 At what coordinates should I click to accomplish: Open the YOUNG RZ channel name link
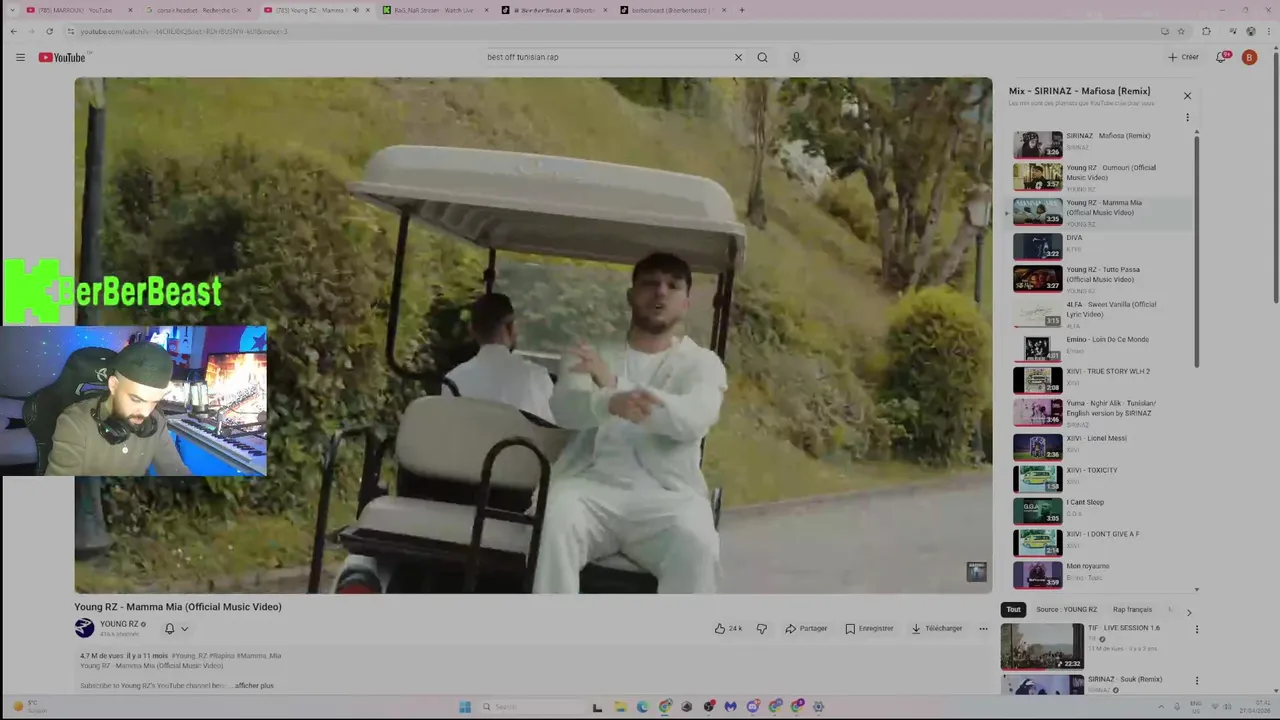click(119, 624)
